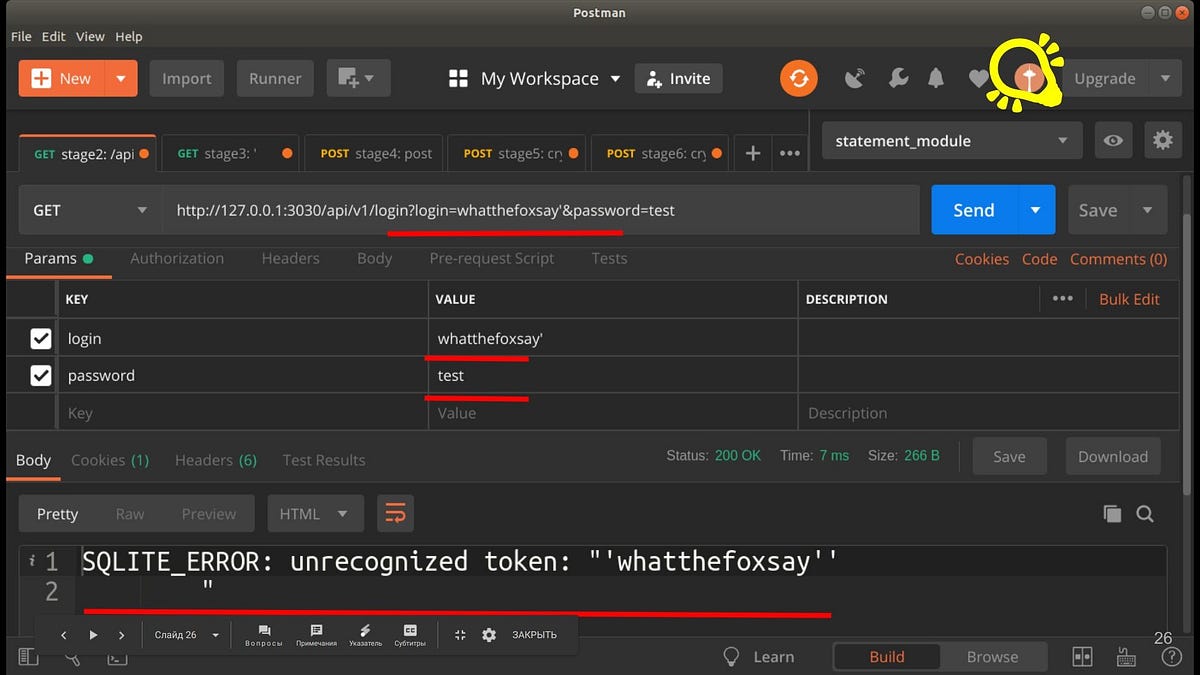Open manage environments gear icon
The image size is (1200, 675).
tap(1162, 141)
